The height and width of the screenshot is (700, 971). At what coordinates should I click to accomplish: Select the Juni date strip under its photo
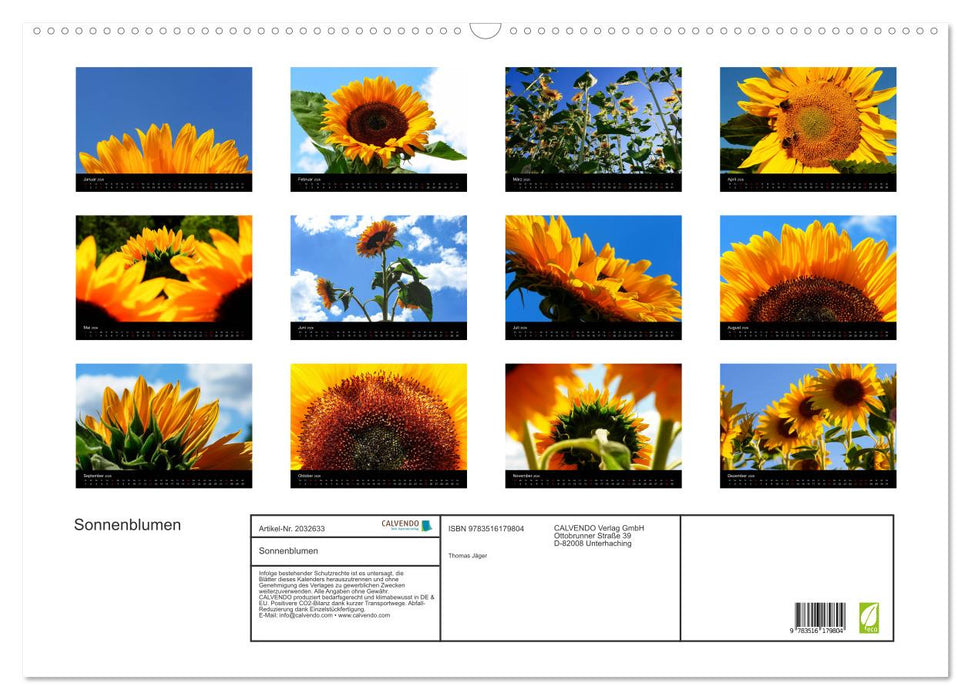[x=378, y=330]
